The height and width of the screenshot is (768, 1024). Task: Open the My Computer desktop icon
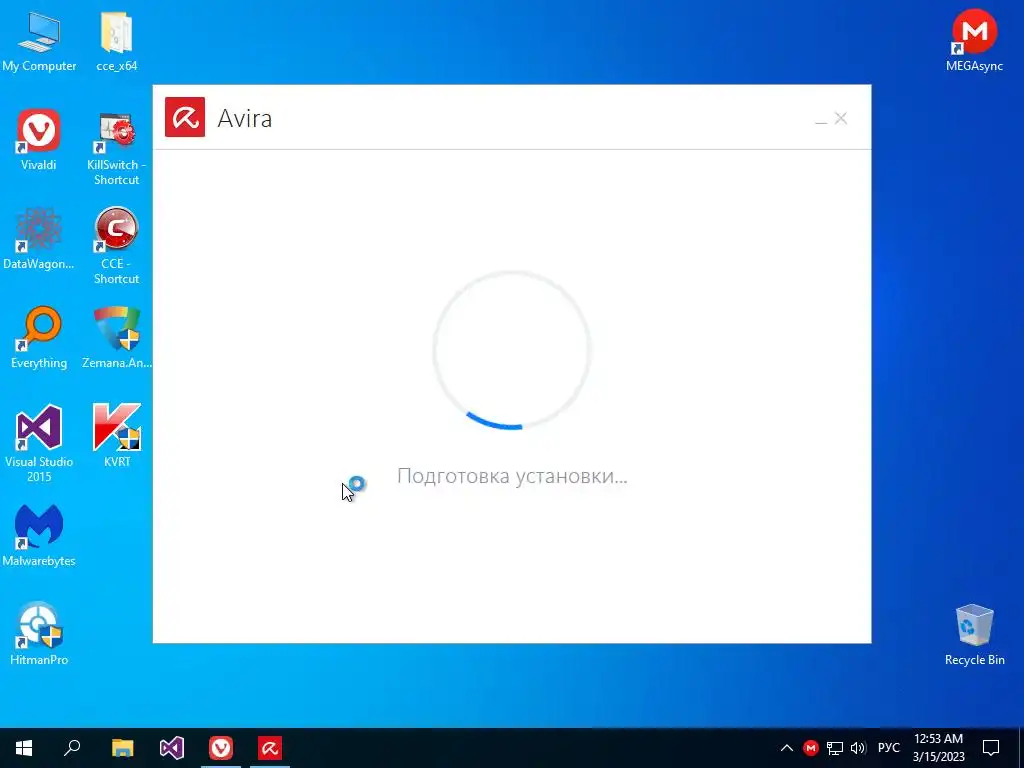coord(39,40)
